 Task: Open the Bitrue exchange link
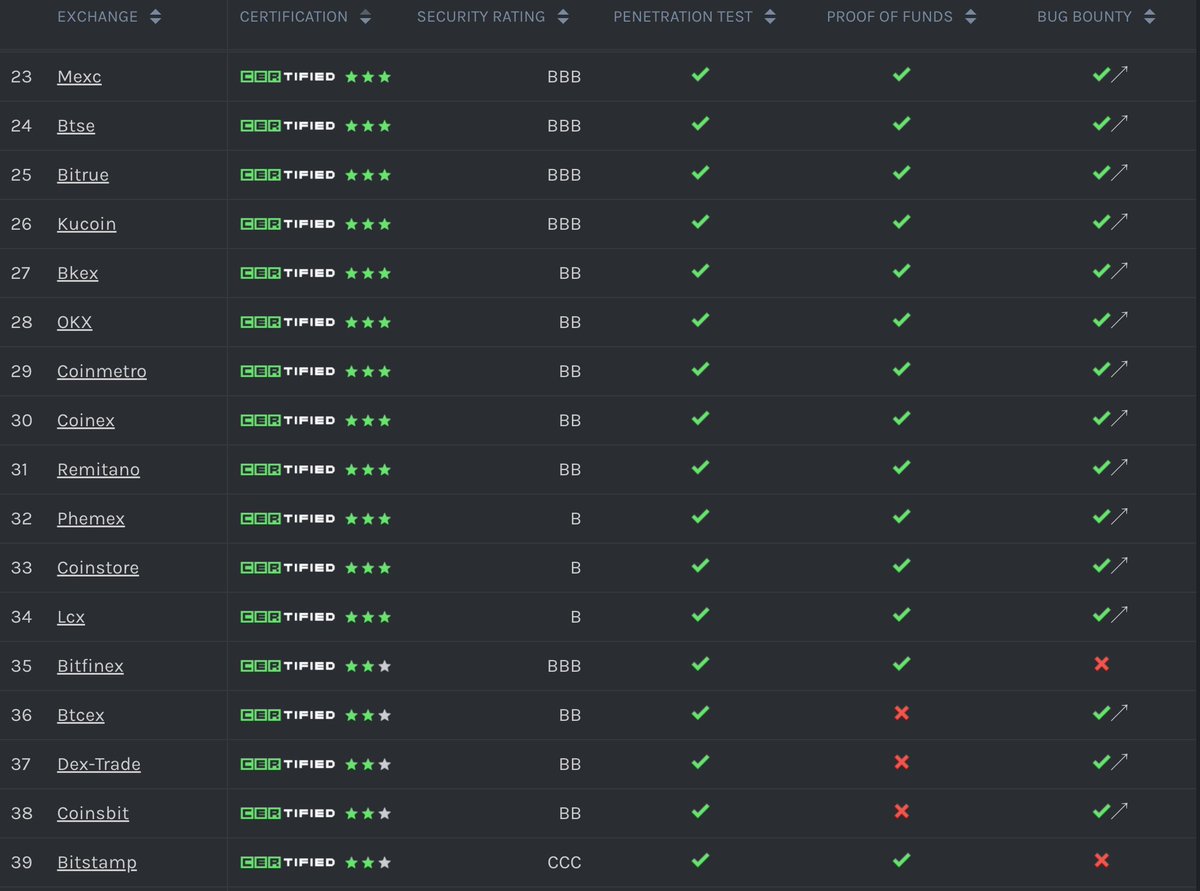[x=83, y=175]
